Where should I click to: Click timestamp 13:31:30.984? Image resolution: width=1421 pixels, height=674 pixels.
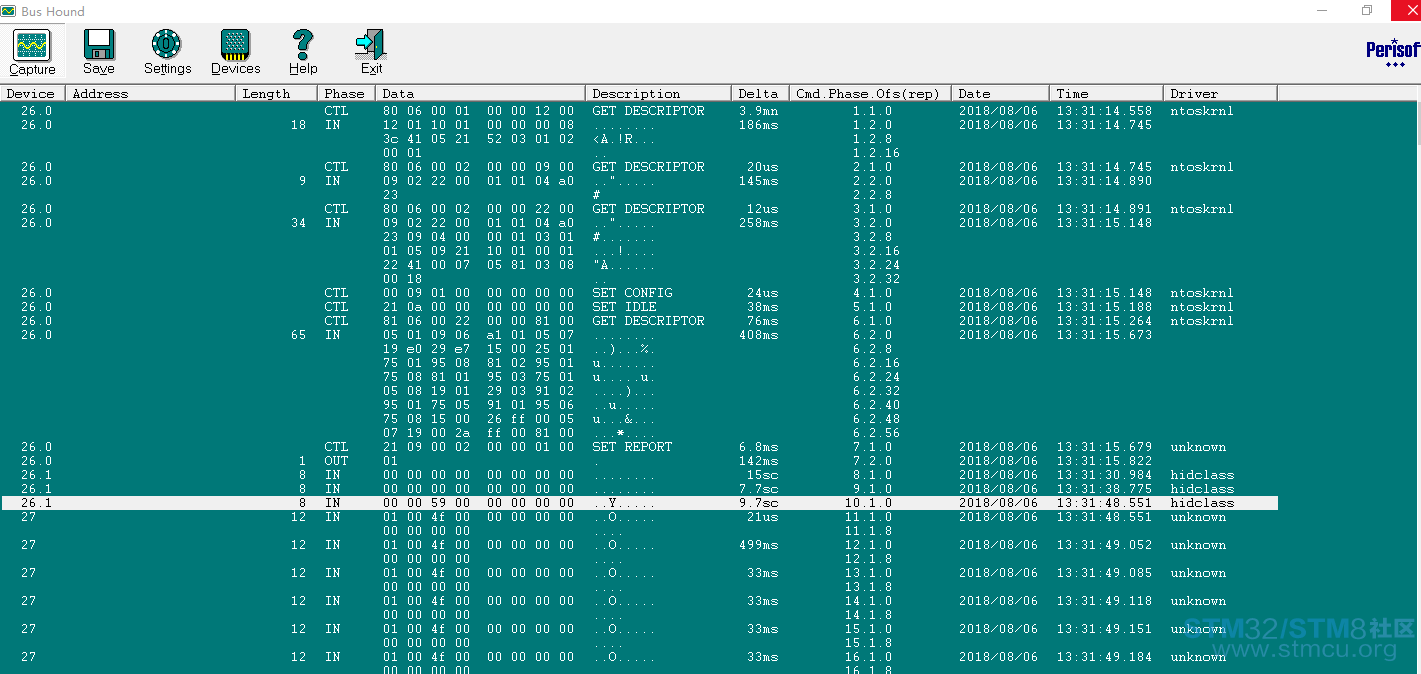pyautogui.click(x=1104, y=475)
